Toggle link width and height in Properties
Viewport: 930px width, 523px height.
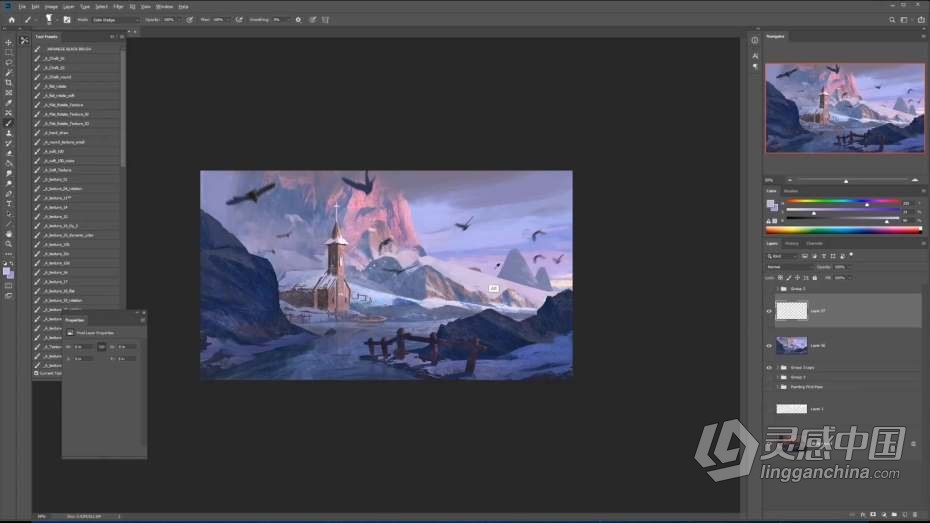pos(101,347)
